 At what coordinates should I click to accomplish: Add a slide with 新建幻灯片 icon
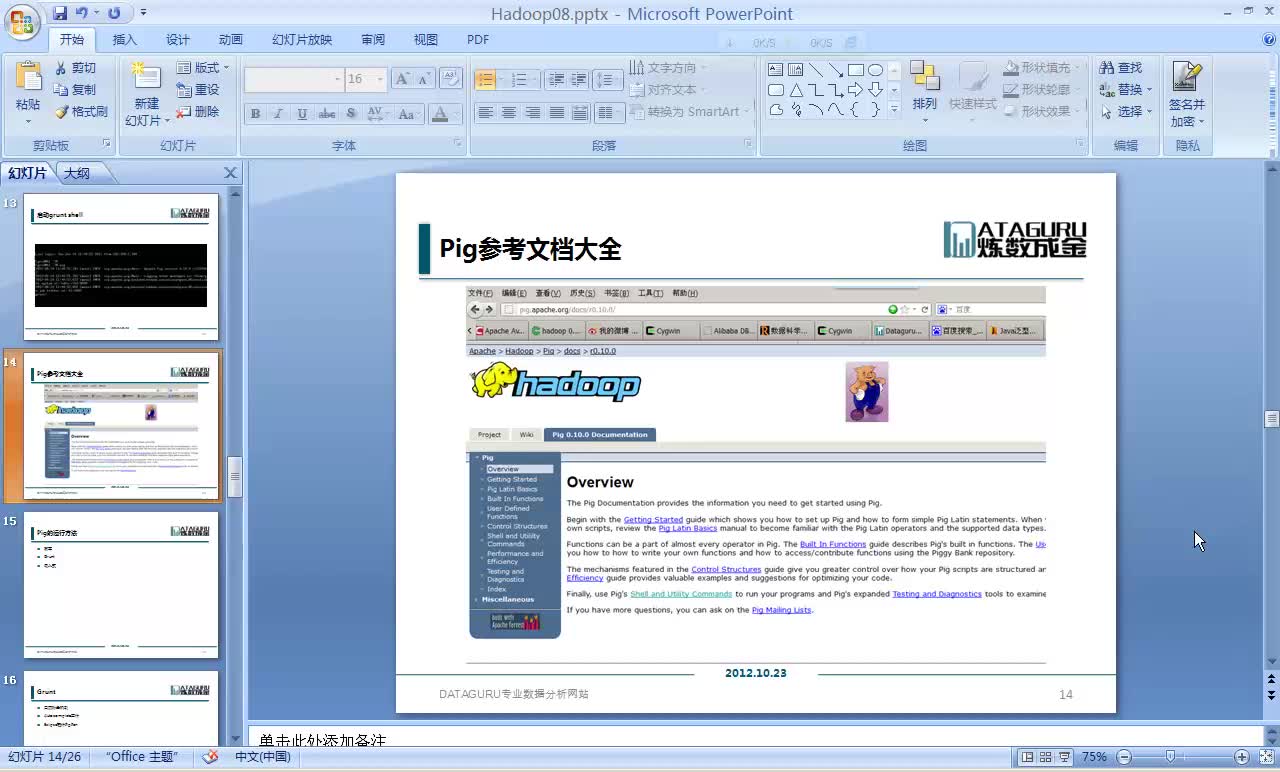(x=146, y=78)
